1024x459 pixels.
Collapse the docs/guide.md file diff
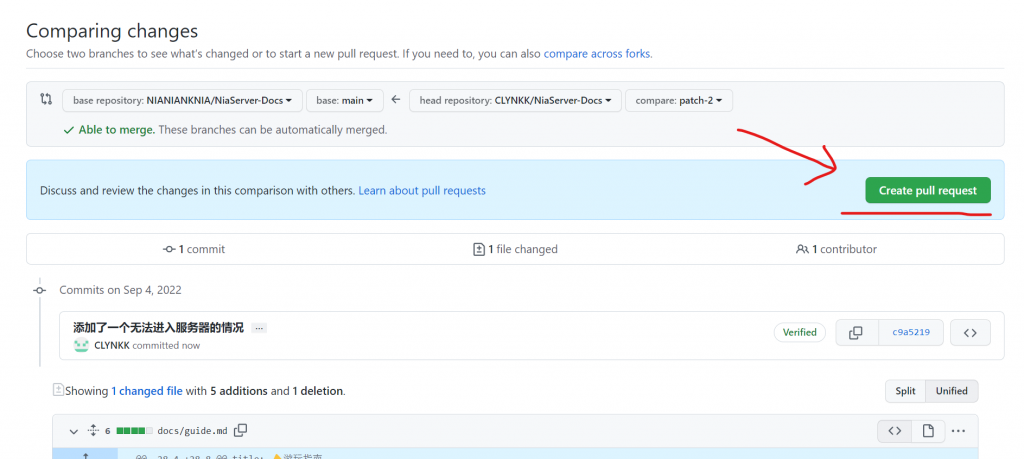[74, 431]
